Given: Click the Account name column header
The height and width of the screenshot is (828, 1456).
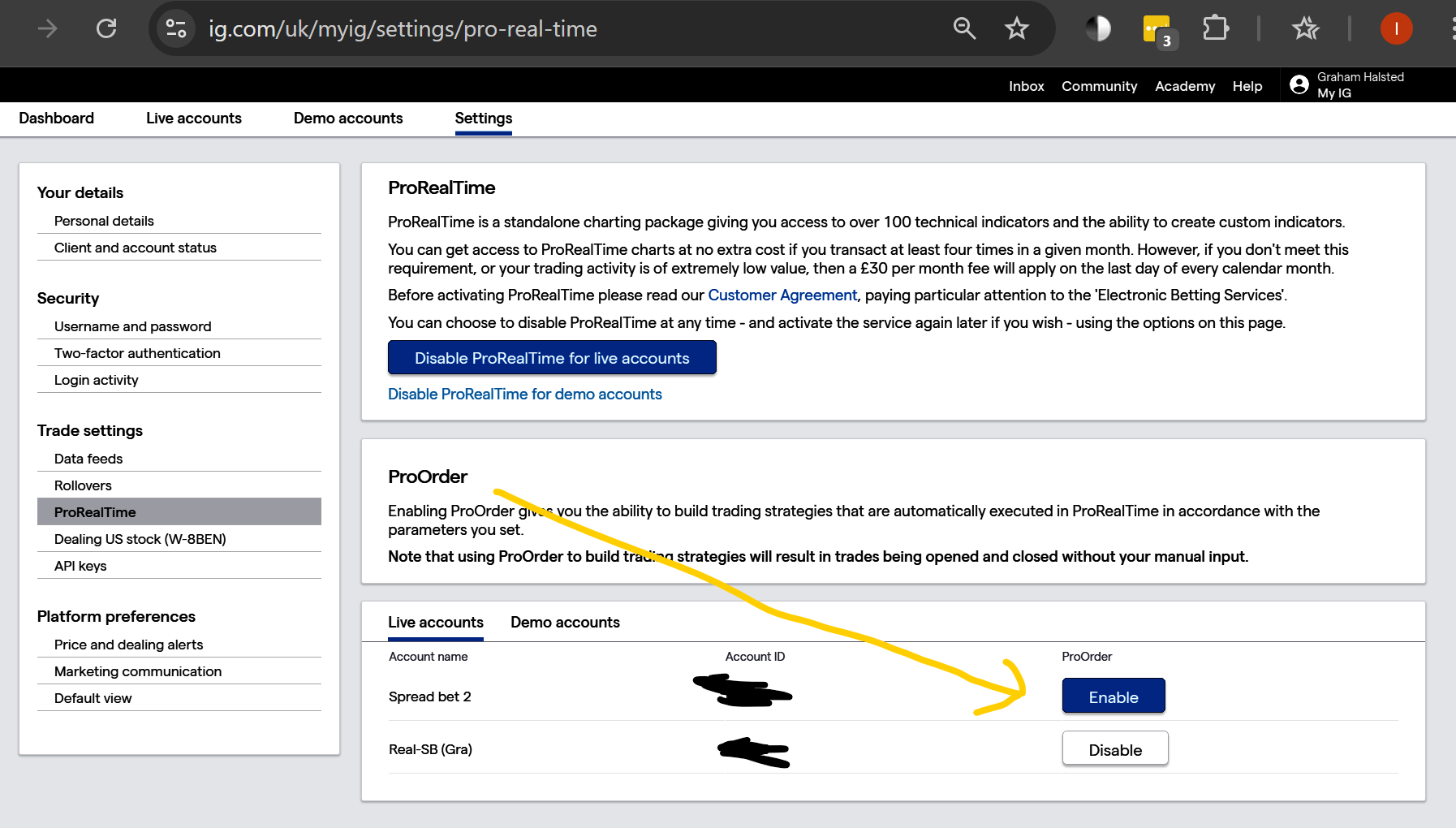Looking at the screenshot, I should click(429, 657).
